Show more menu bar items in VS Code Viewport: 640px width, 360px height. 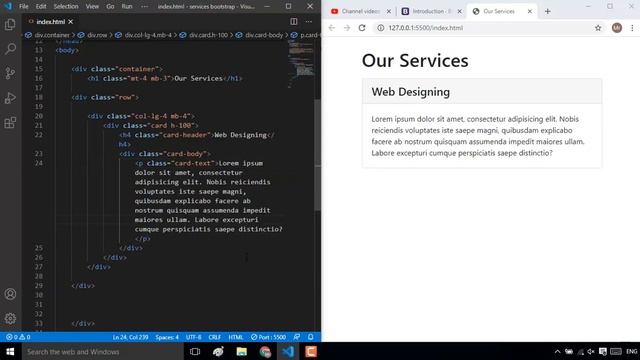point(144,7)
